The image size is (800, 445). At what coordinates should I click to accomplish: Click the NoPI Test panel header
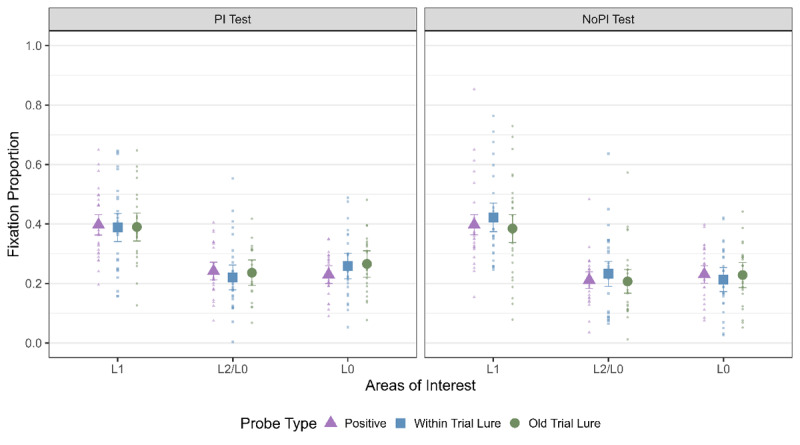[x=608, y=19]
